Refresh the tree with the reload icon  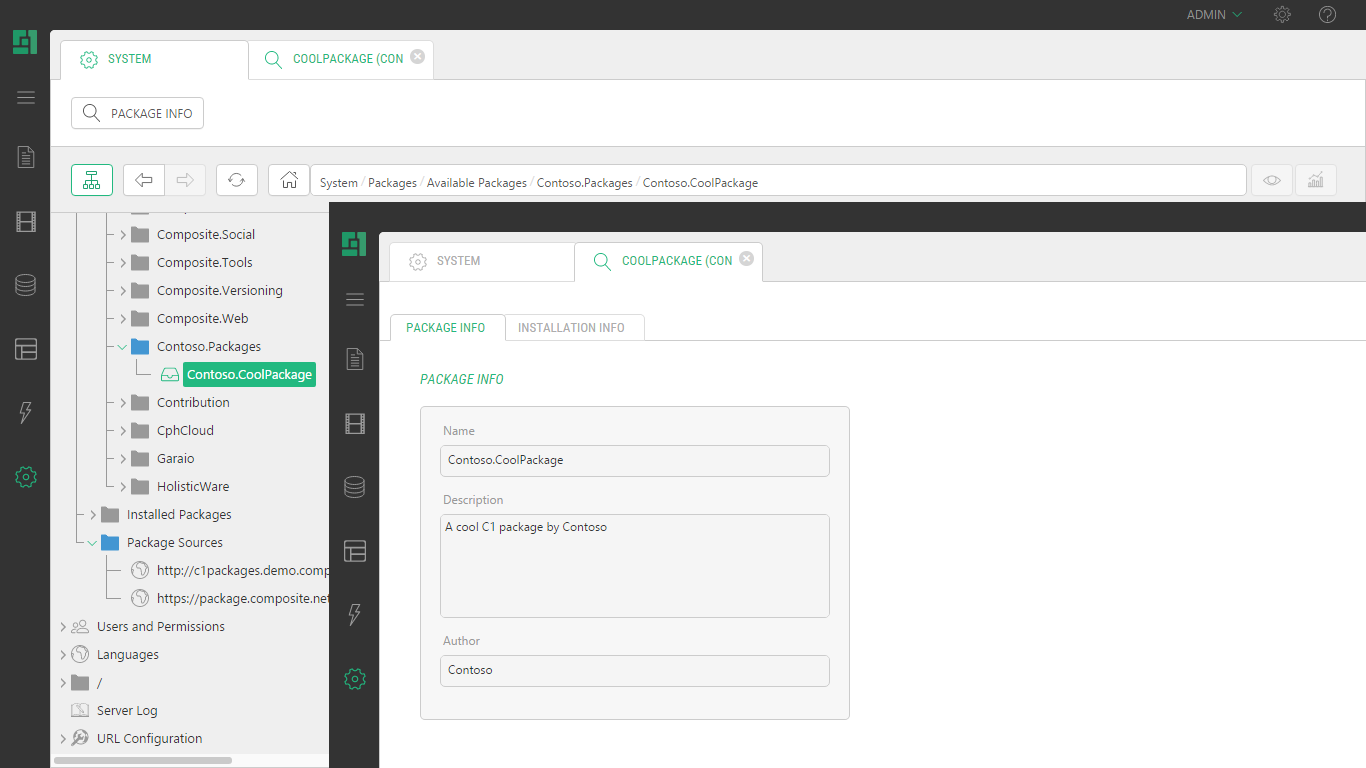pos(237,180)
